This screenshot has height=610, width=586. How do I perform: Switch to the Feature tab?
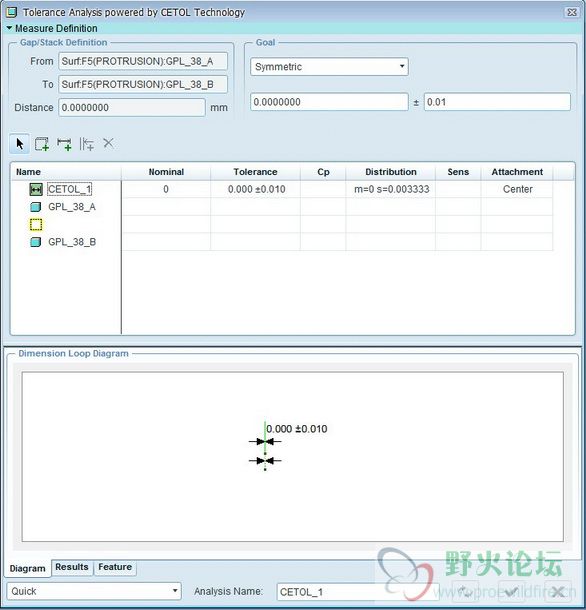coord(115,567)
